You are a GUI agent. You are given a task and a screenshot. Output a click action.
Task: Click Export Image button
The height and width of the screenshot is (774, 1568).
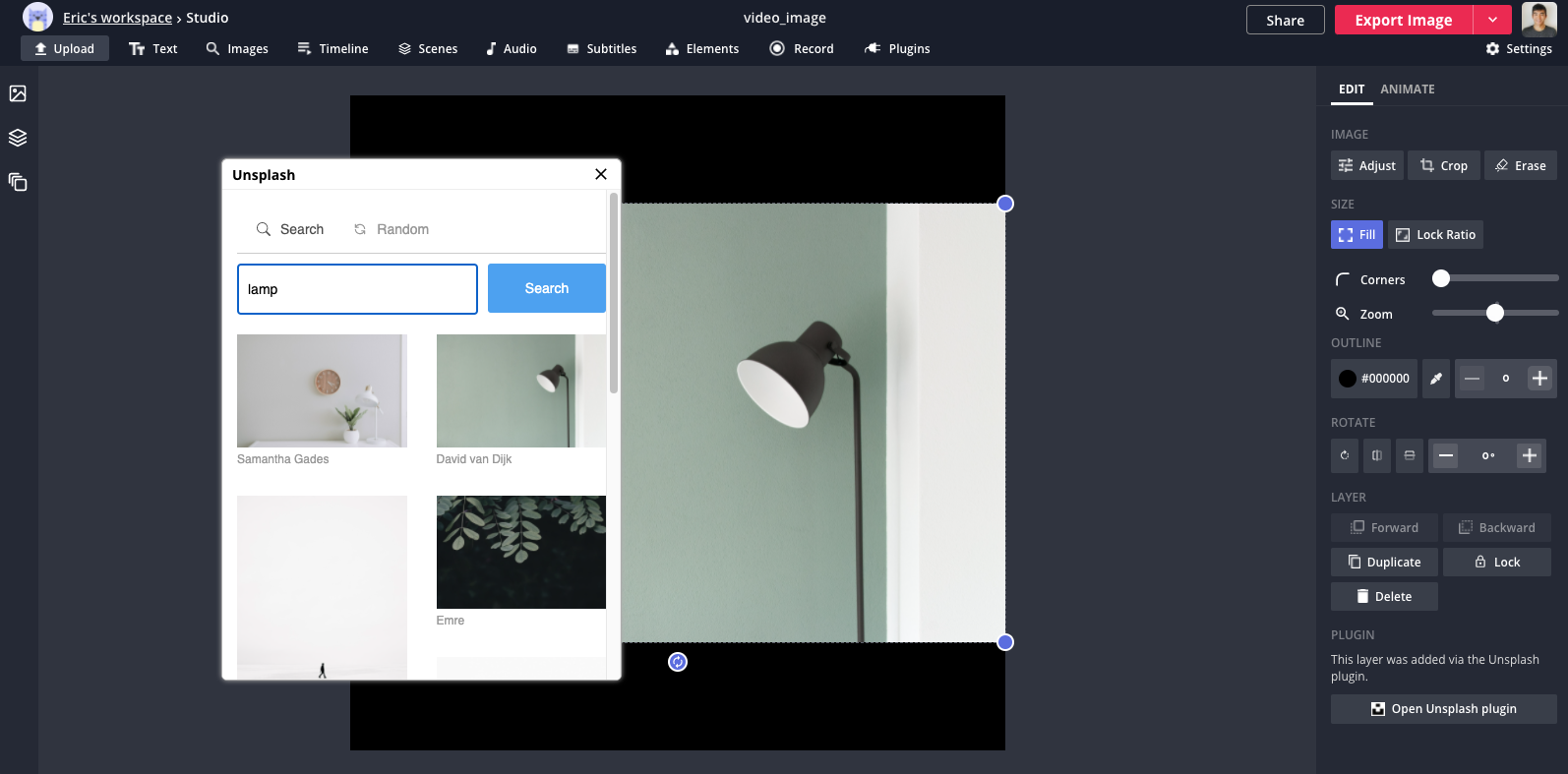tap(1404, 20)
